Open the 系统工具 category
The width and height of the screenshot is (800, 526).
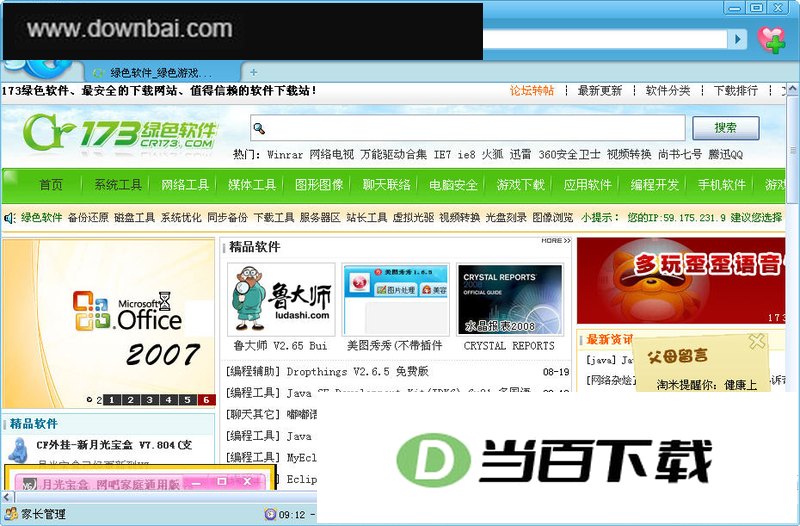coord(118,185)
